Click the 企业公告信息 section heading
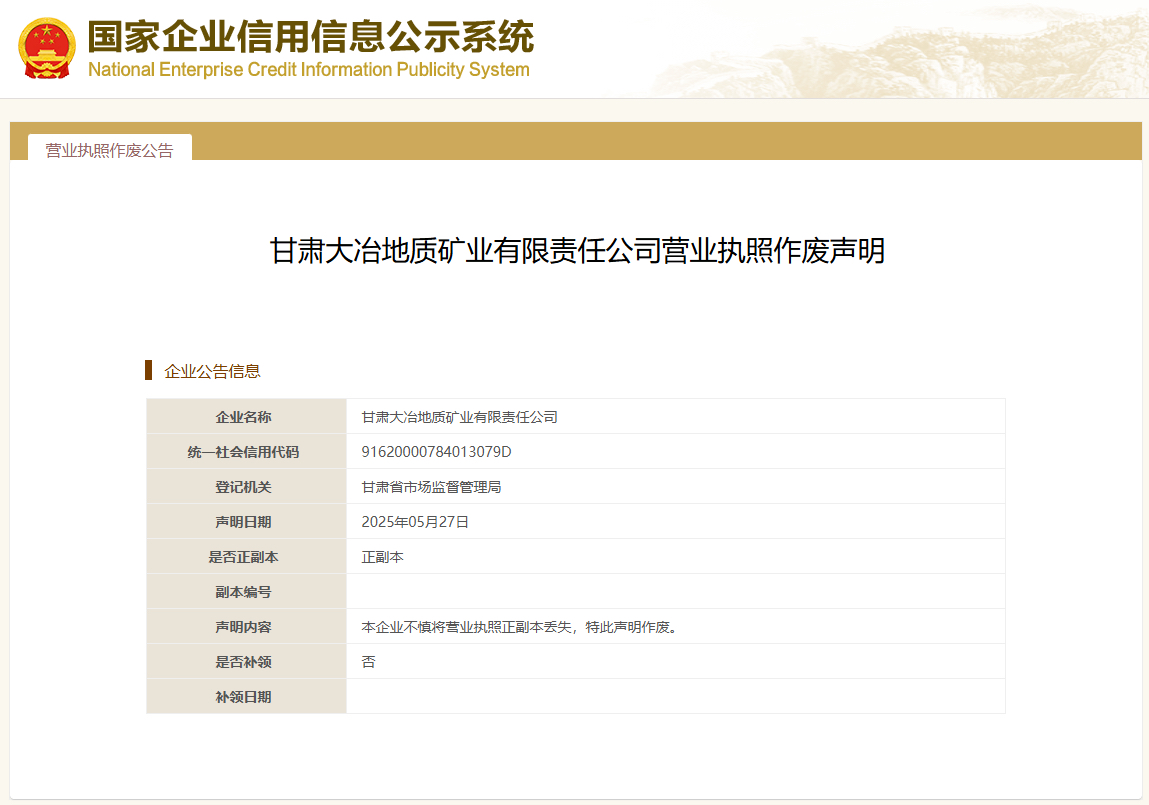This screenshot has height=805, width=1149. [x=213, y=371]
